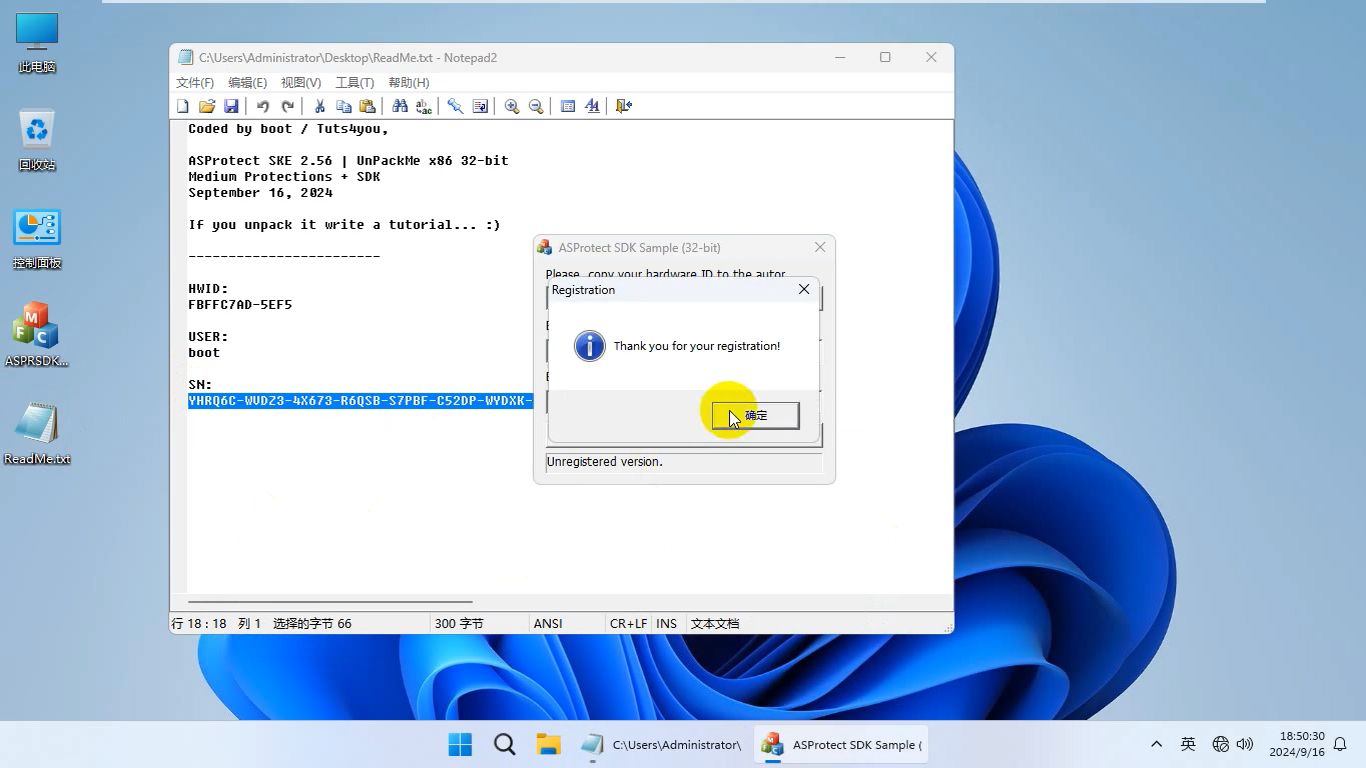The image size is (1366, 768).
Task: Click 'Thank you for your registration!' text
Action: [697, 346]
